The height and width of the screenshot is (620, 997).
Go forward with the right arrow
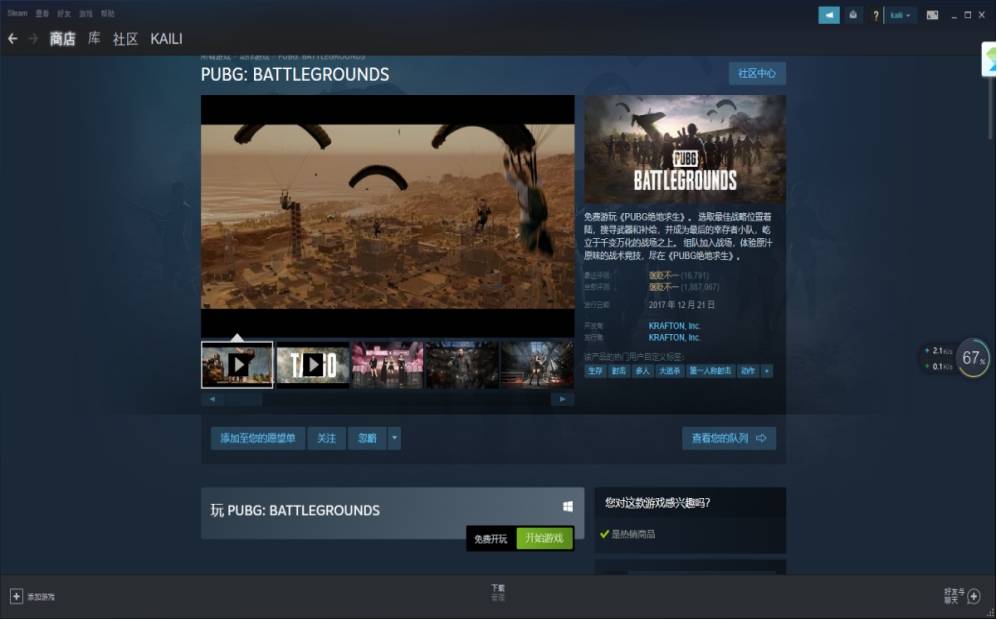tap(34, 39)
